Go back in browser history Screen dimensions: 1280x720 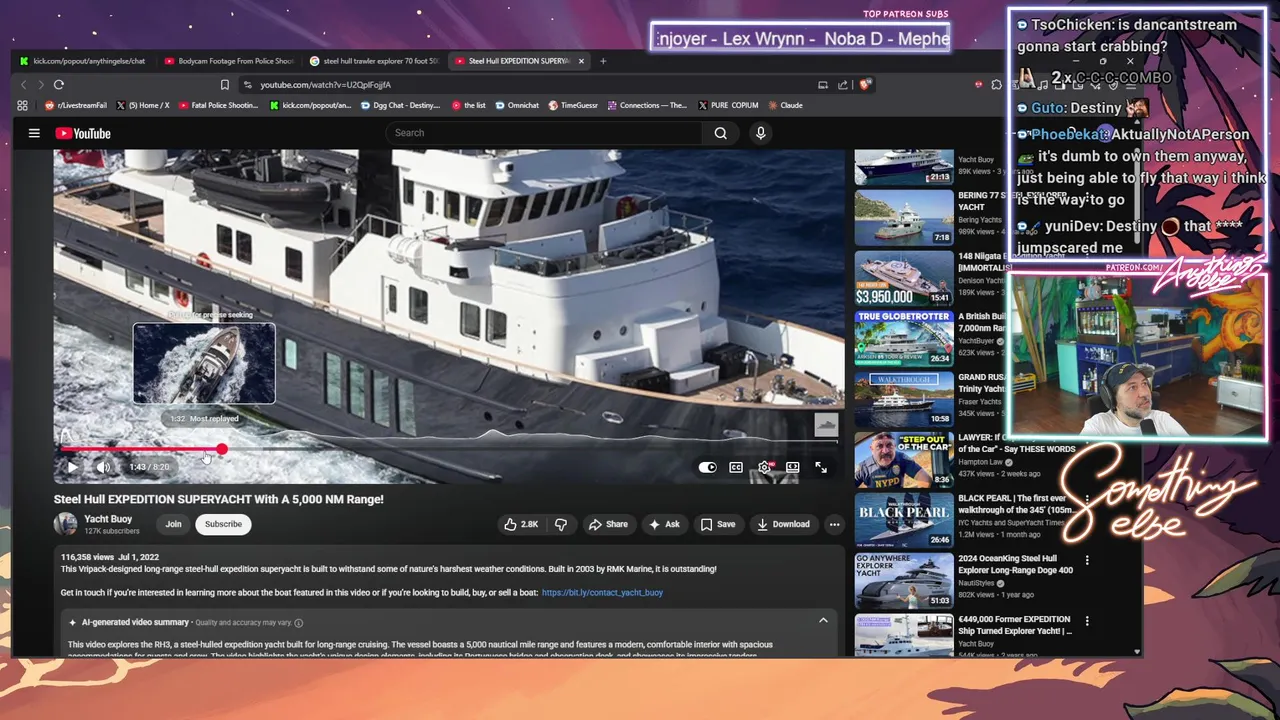(x=23, y=85)
